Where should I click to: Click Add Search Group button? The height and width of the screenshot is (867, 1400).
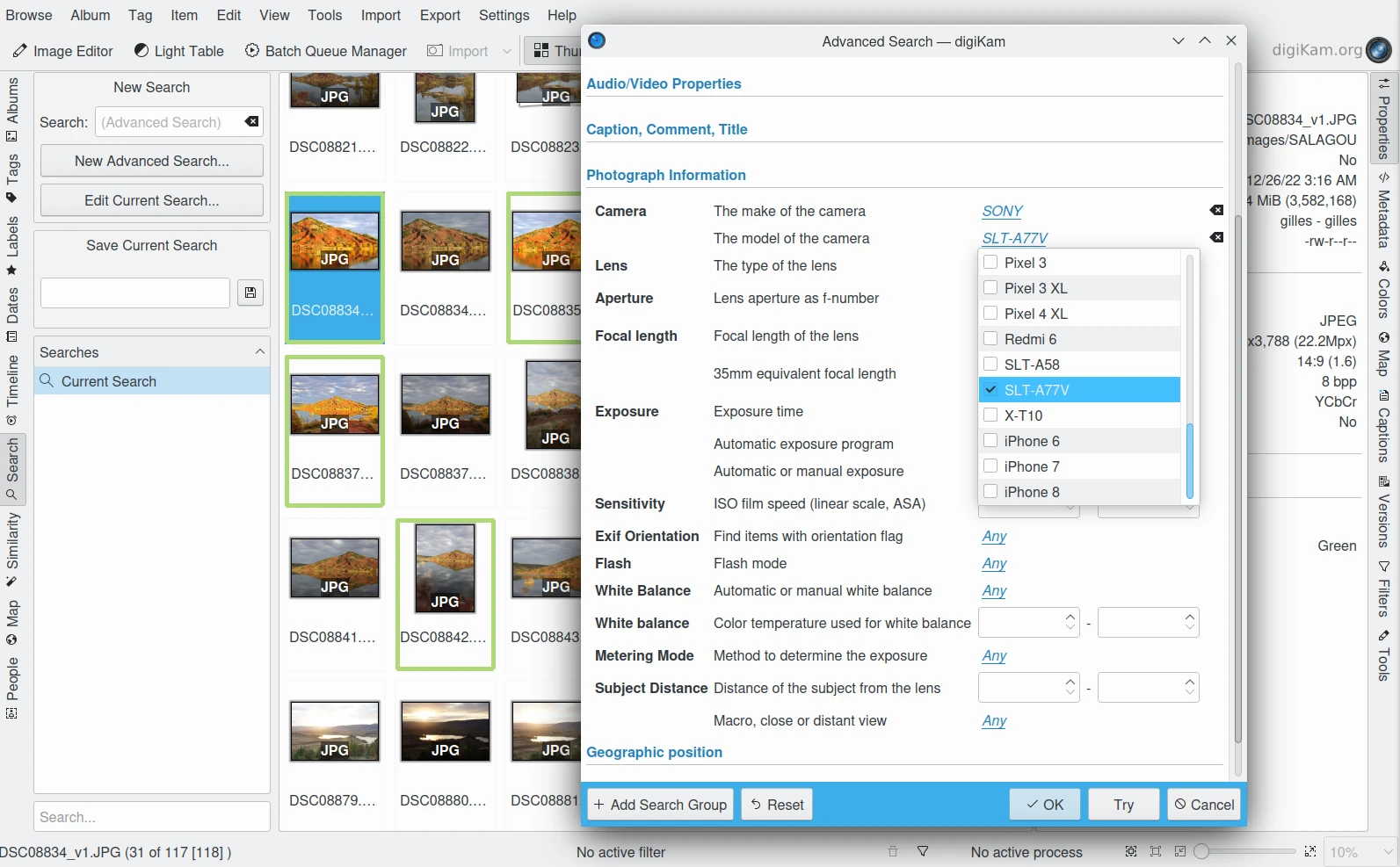(x=660, y=805)
